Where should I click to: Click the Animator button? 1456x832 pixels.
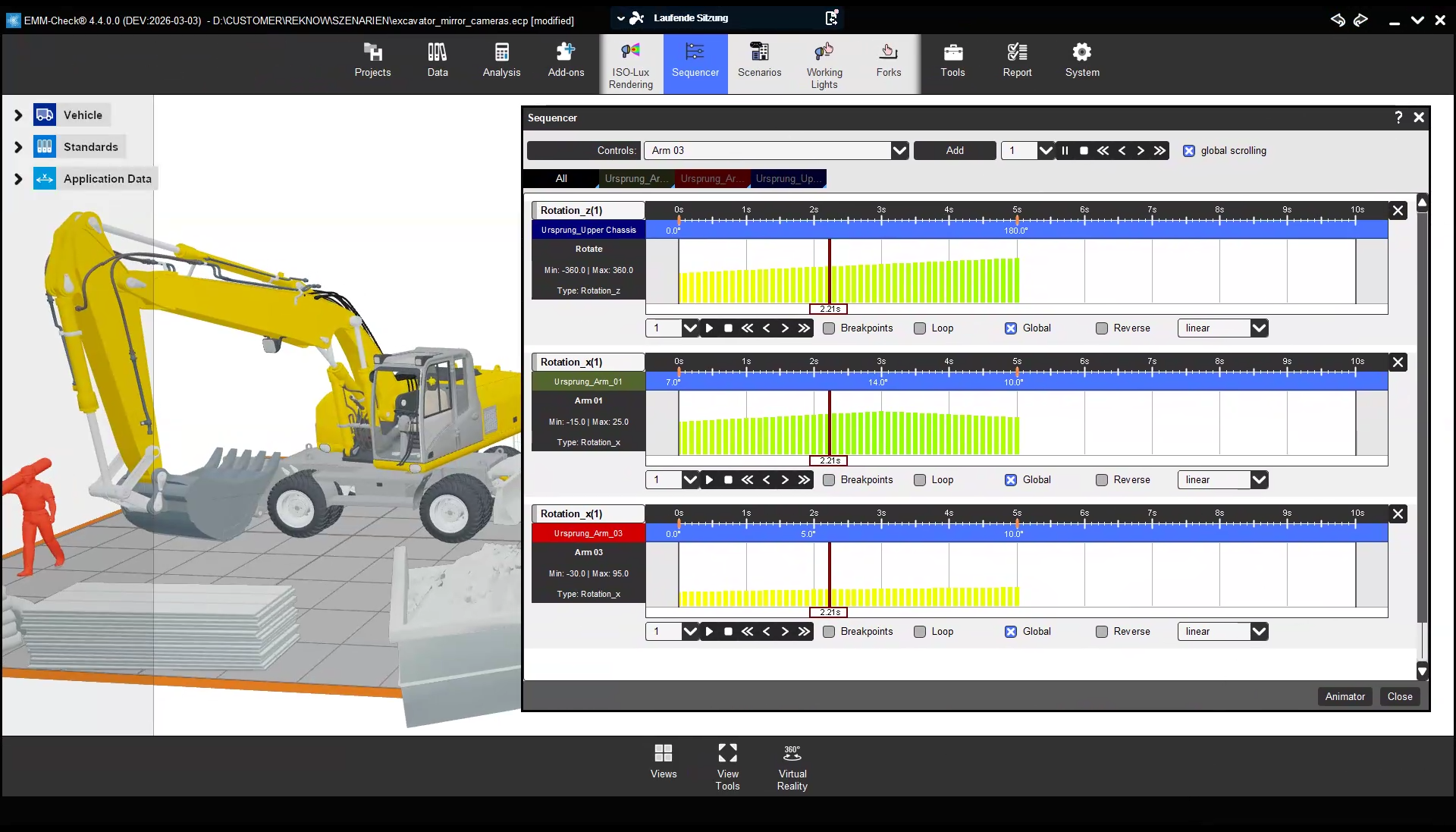[1345, 696]
